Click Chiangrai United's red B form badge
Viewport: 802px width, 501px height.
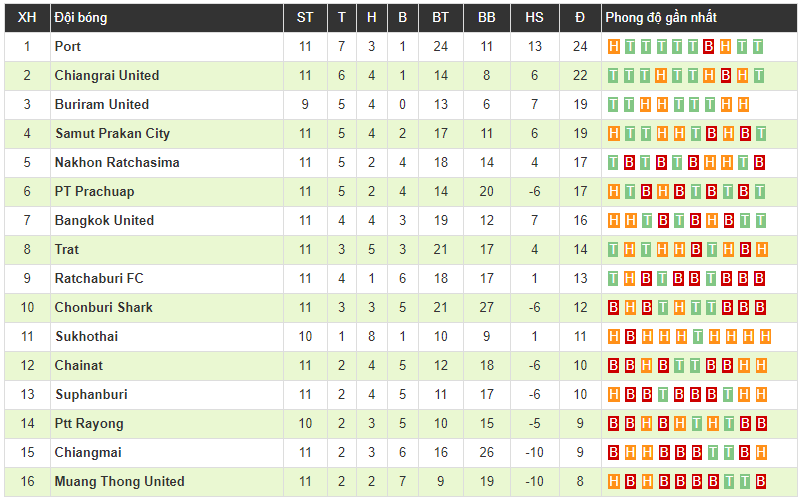coord(726,75)
